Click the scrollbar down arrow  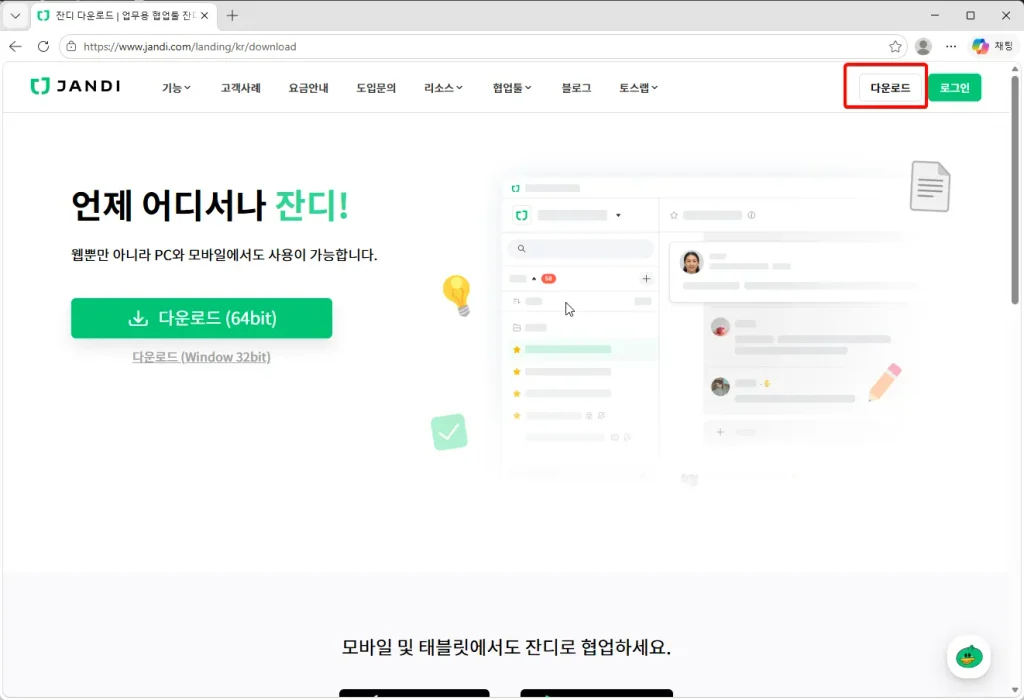tap(1014, 690)
